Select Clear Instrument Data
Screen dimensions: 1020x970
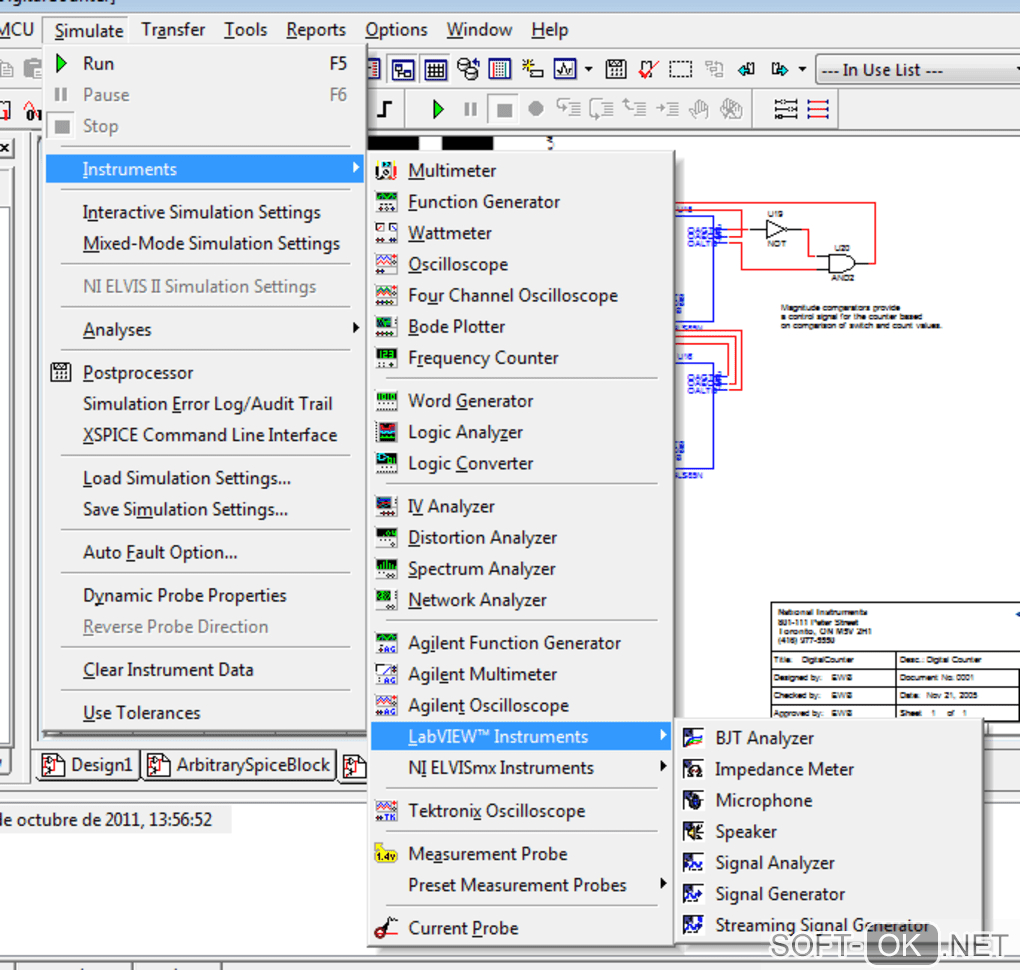pos(168,669)
